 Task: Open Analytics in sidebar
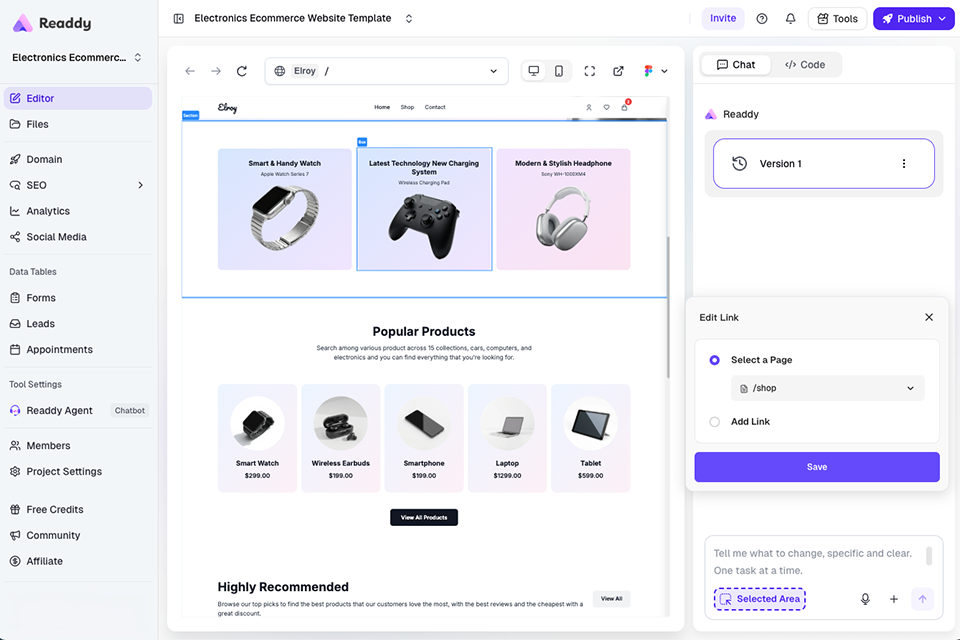(x=78, y=211)
